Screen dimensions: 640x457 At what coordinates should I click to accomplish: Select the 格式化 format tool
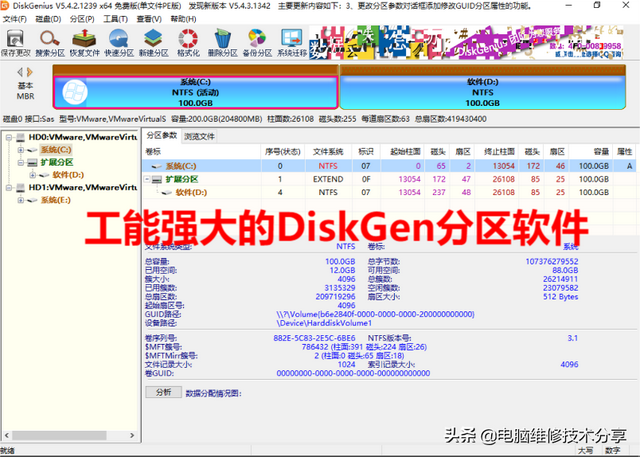(188, 43)
